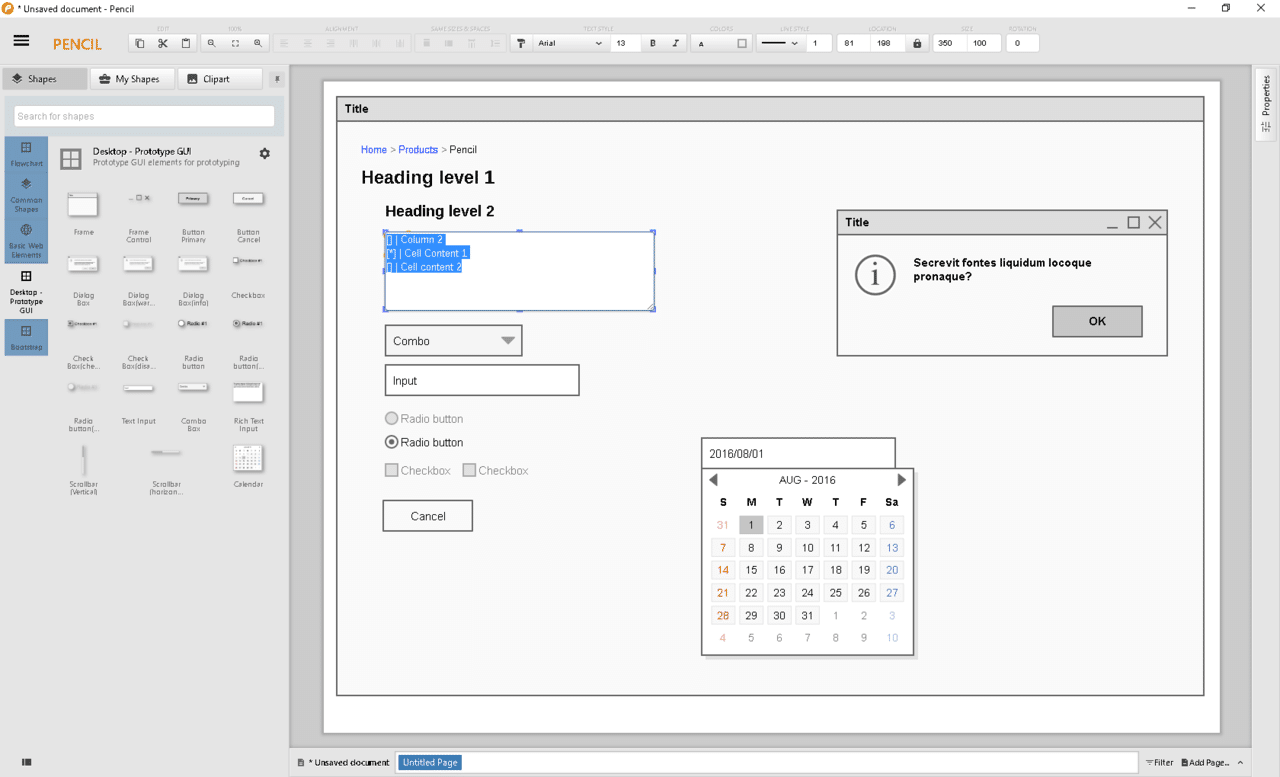This screenshot has width=1280, height=777.
Task: Click the info icon in the dialog
Action: tap(875, 275)
